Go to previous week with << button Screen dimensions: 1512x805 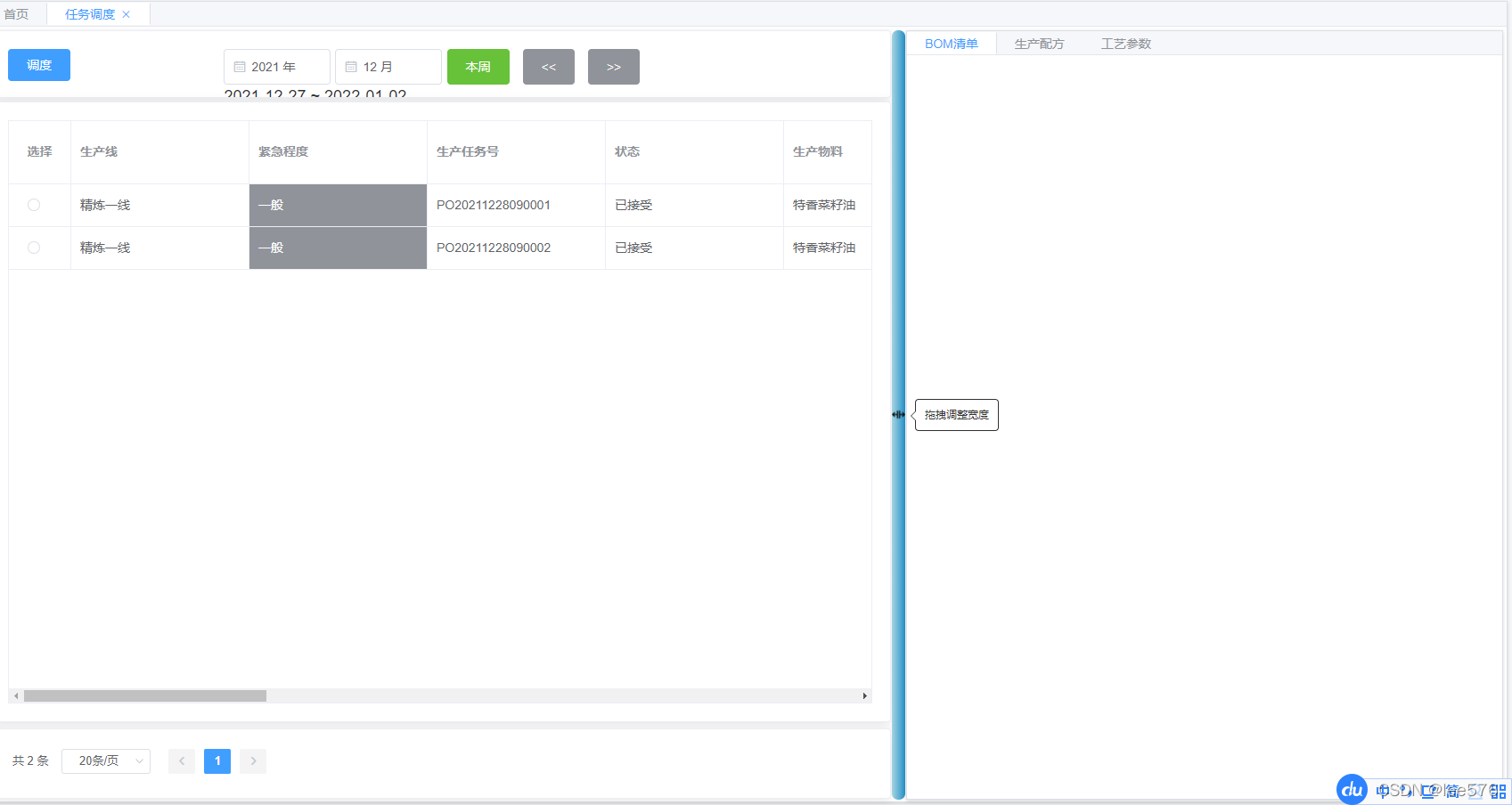coord(549,67)
